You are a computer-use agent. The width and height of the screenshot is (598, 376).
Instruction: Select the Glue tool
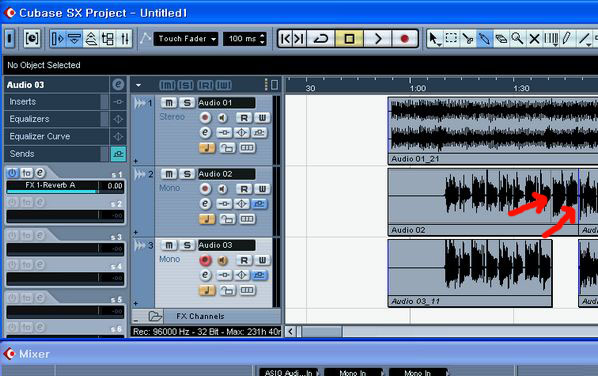484,39
